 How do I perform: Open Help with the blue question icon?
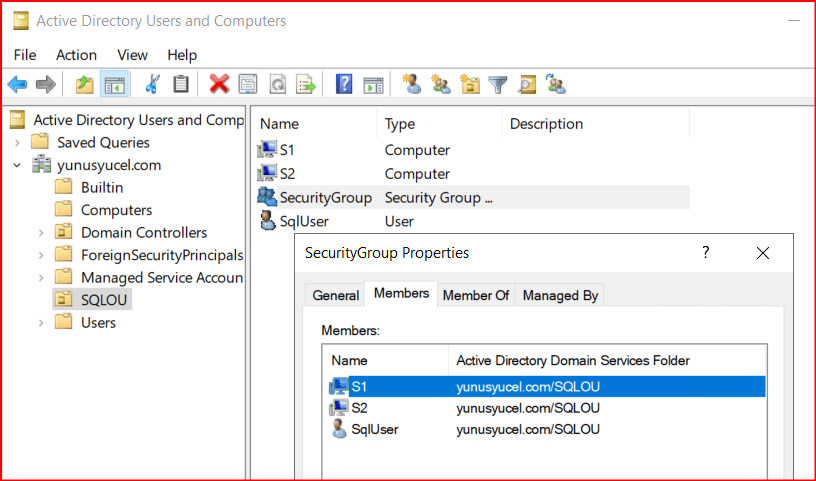(344, 85)
